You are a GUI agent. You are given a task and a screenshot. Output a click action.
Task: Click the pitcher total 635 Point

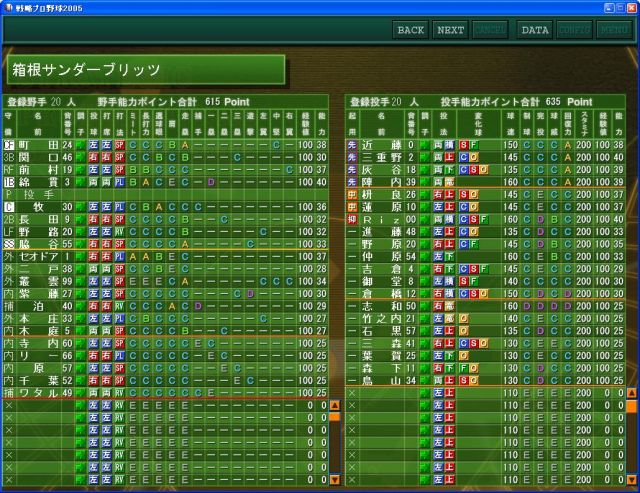pos(569,102)
